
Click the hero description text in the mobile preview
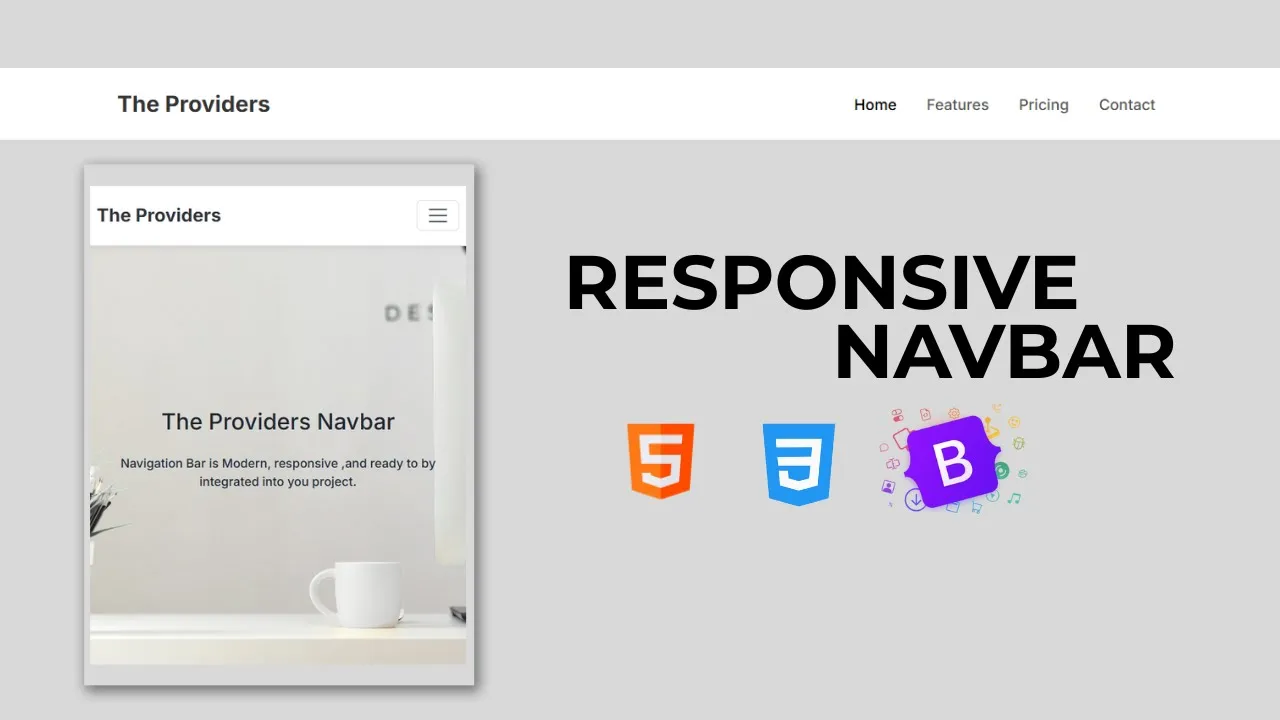pos(278,472)
